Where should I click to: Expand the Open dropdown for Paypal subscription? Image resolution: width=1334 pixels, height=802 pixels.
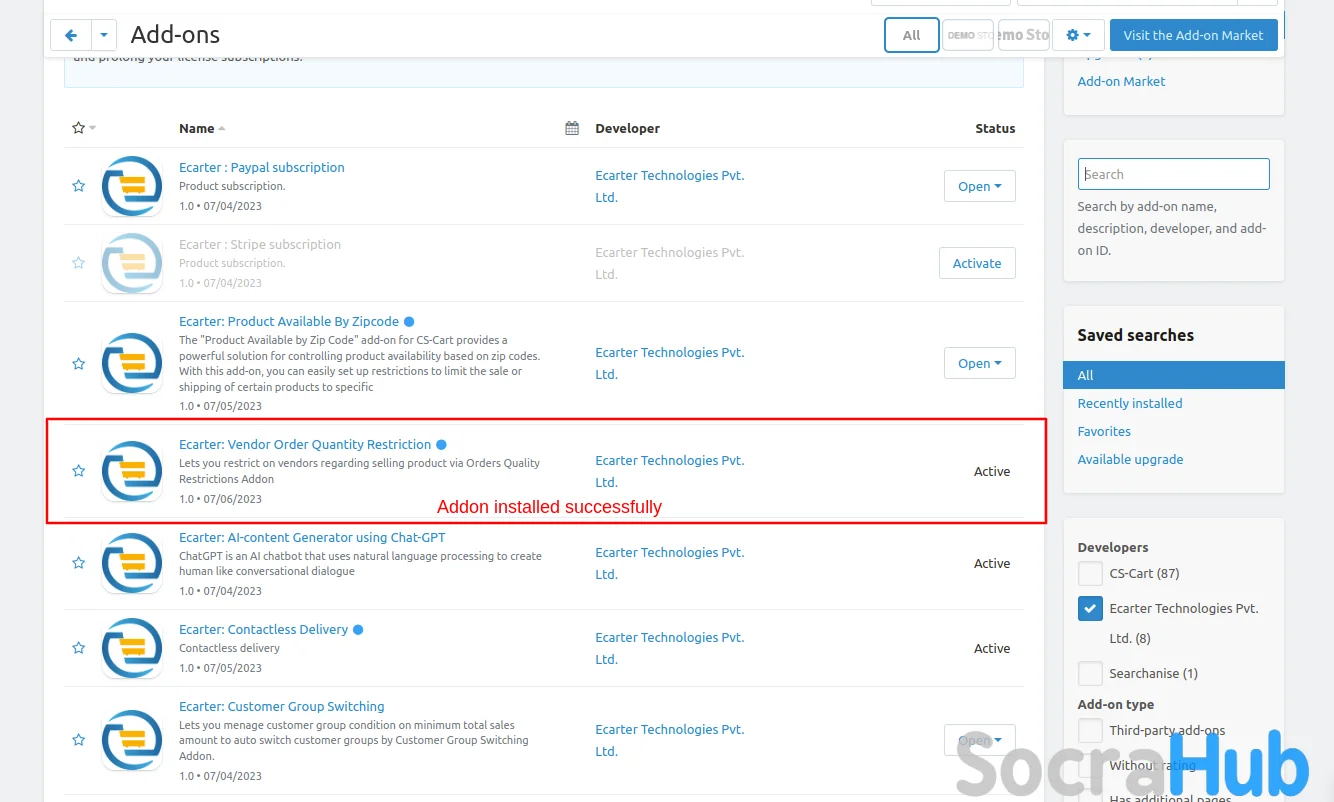tap(979, 186)
